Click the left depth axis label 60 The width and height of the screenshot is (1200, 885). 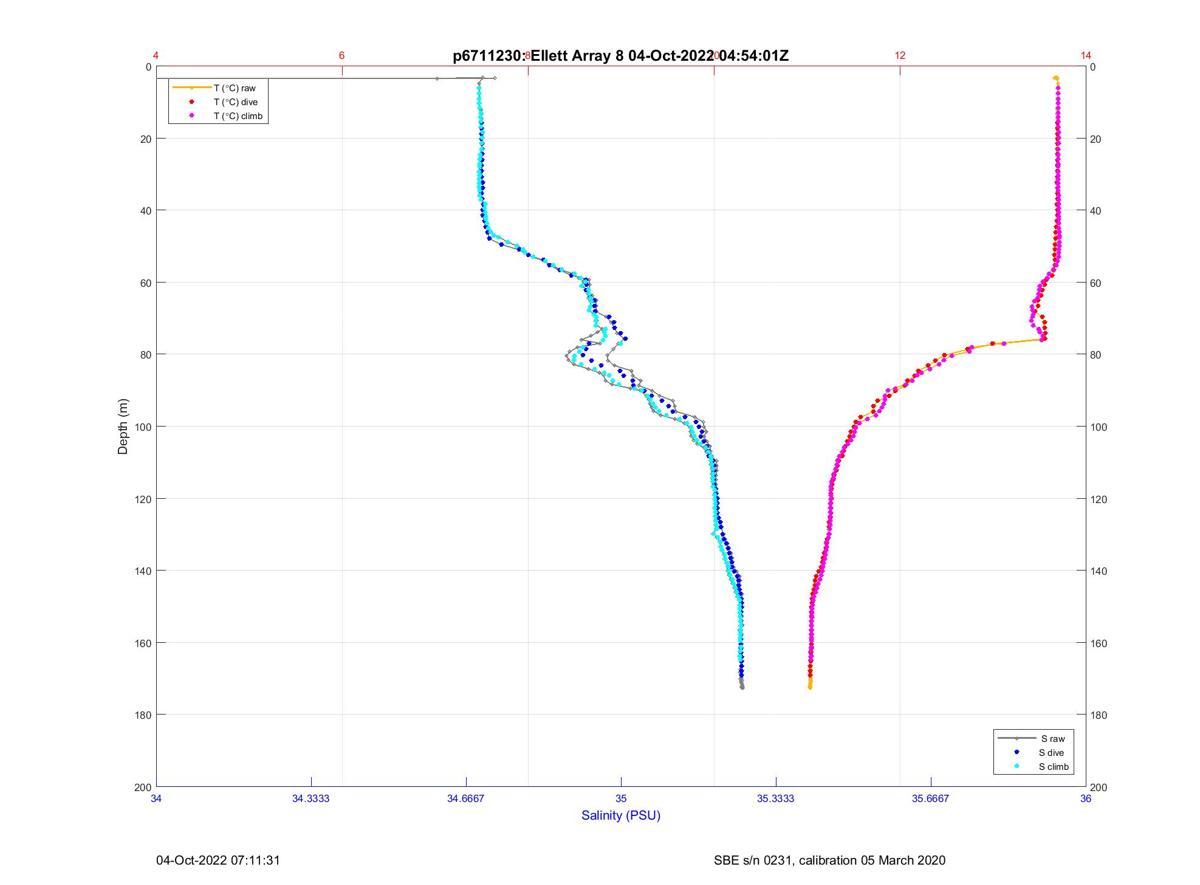(x=144, y=283)
